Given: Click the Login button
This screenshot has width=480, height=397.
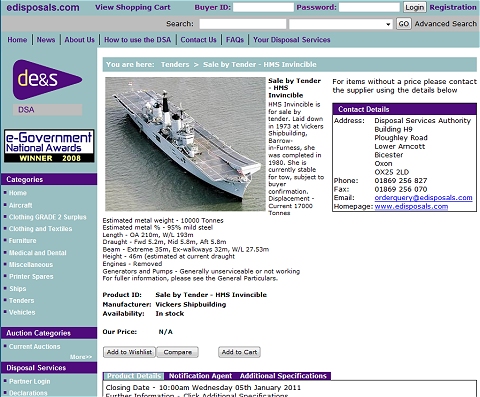Looking at the screenshot, I should pos(415,7).
